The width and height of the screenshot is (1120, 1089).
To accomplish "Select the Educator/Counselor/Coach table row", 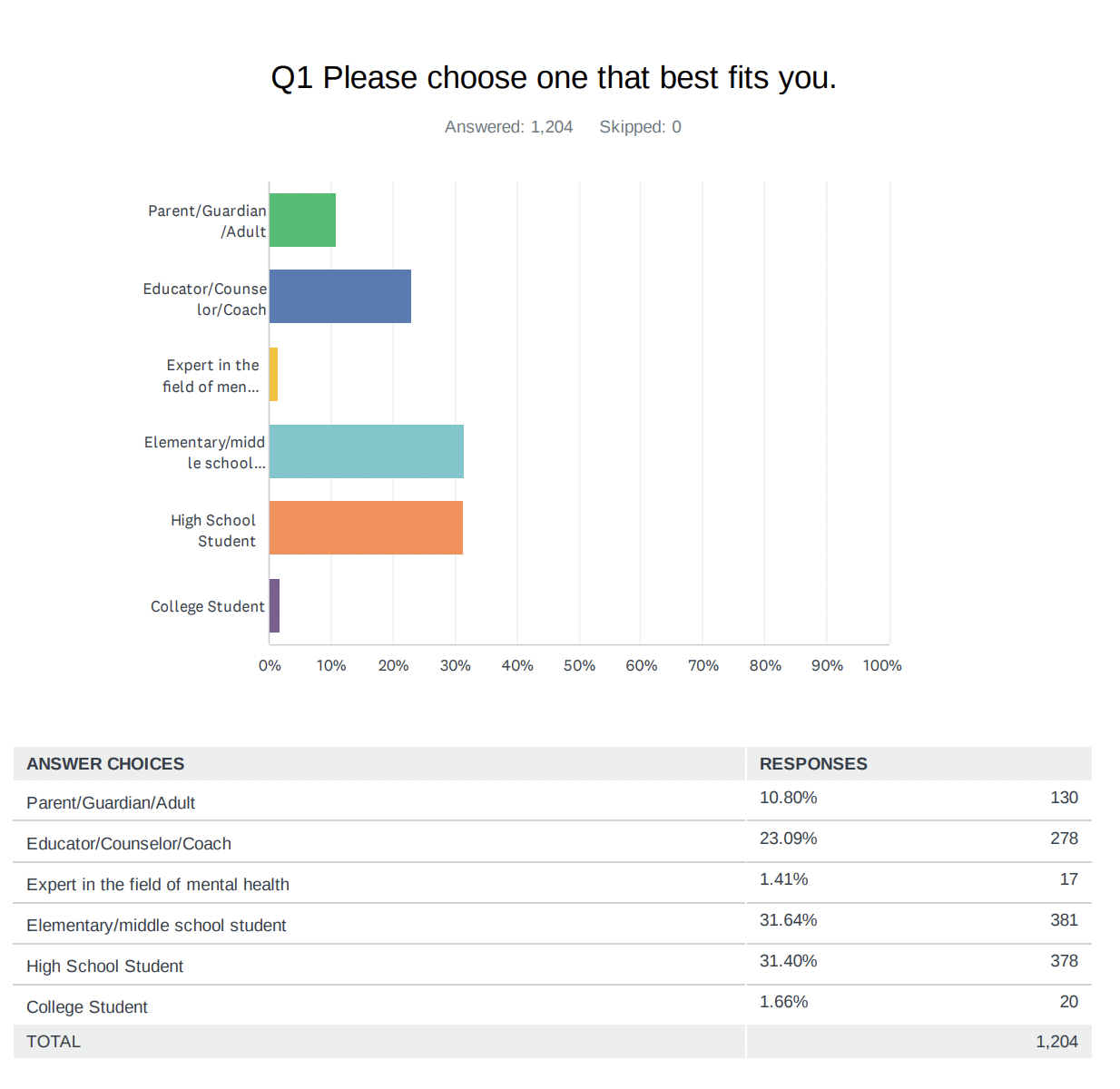I will (x=553, y=841).
